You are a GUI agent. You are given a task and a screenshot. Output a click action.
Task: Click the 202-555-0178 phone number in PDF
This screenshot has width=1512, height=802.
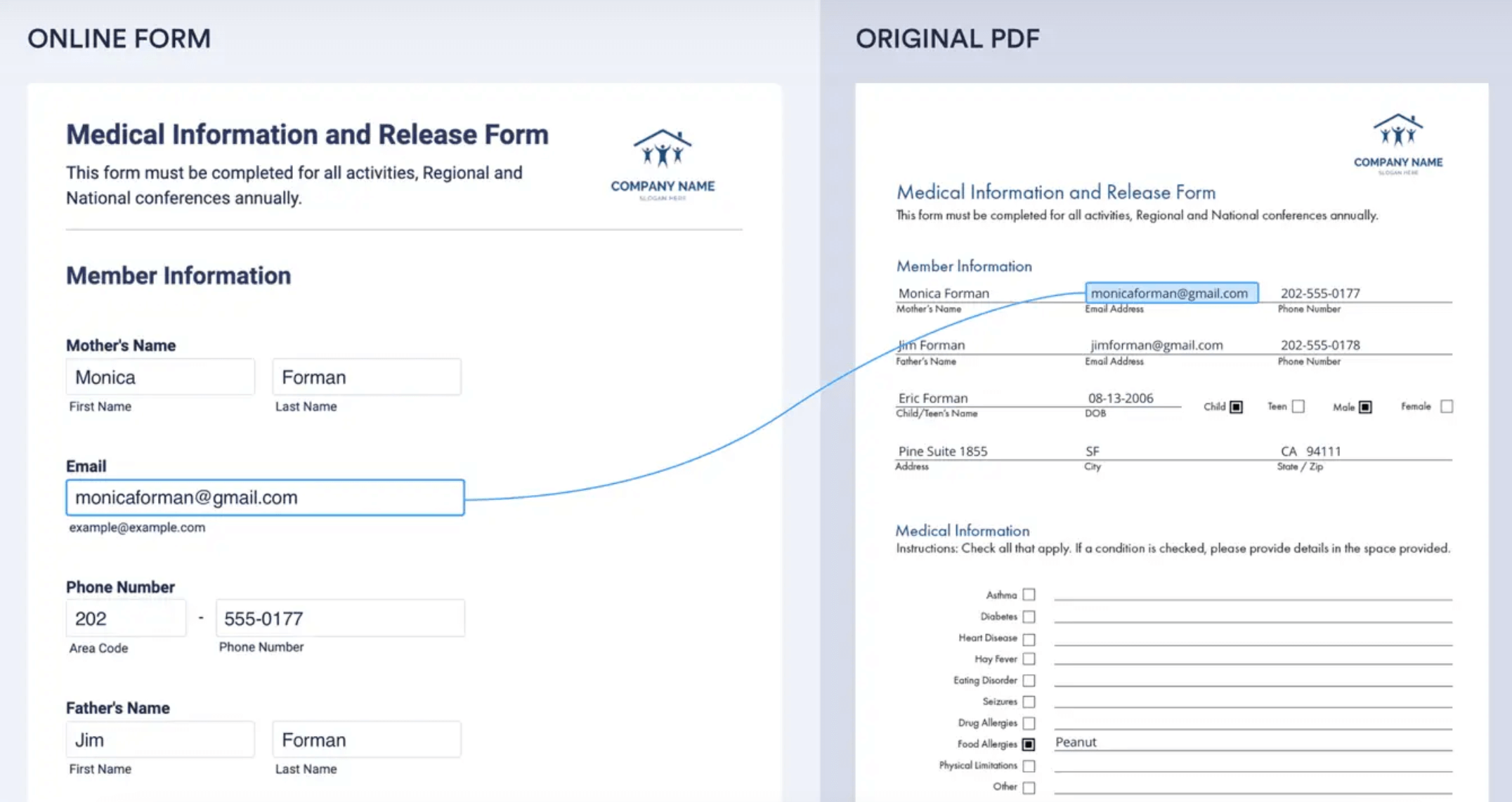coord(1320,346)
